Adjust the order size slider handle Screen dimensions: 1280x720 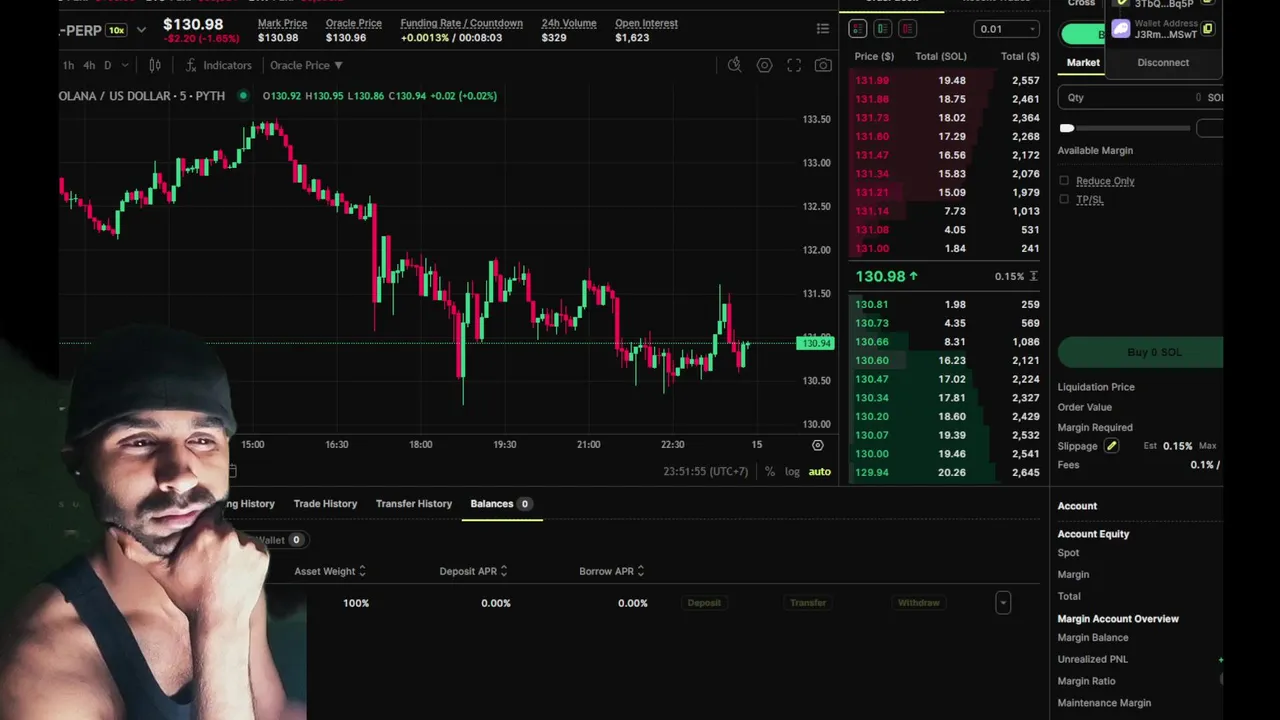[x=1067, y=128]
